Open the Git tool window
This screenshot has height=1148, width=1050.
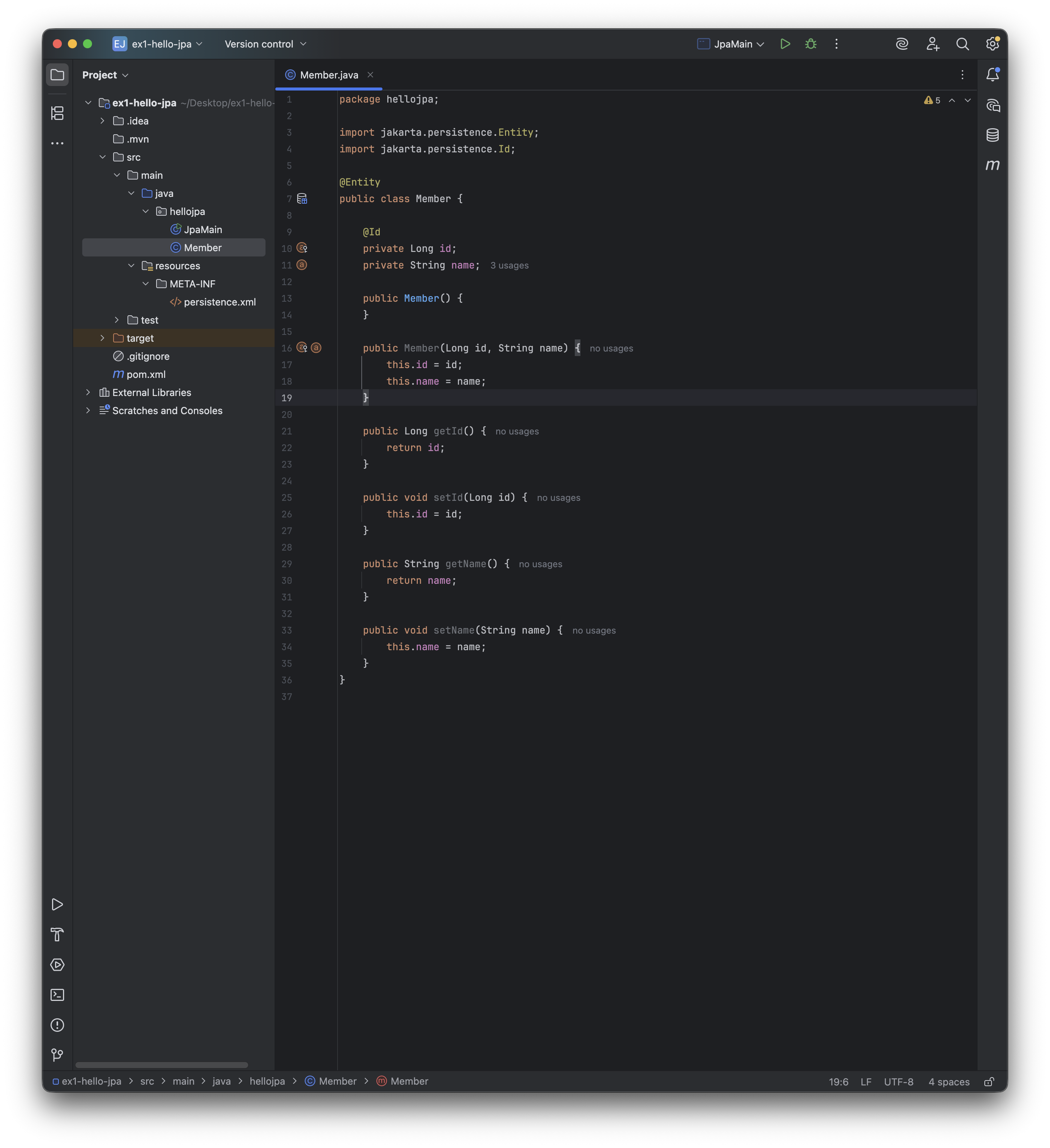pos(57,1055)
